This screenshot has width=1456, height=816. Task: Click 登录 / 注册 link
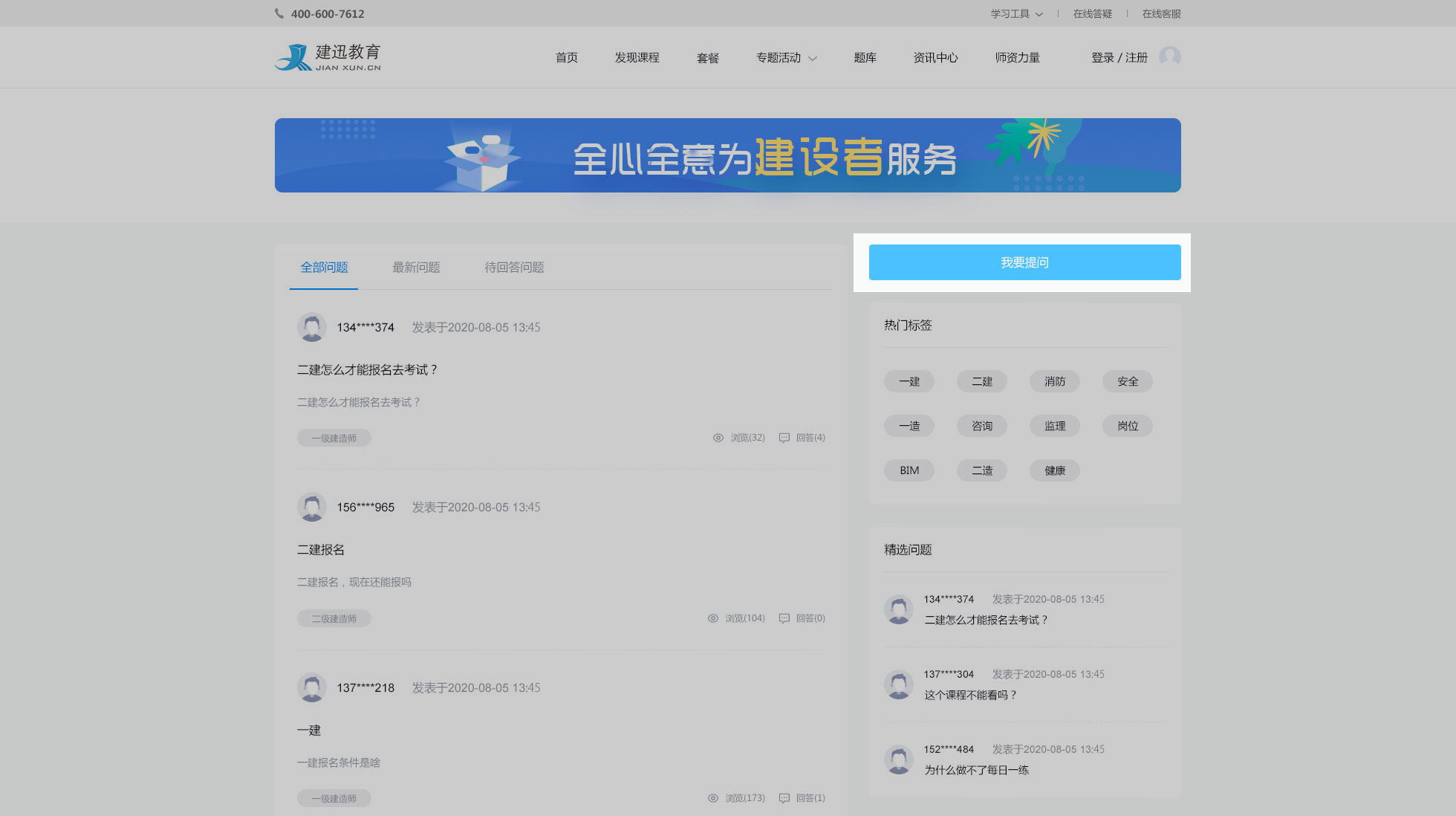[1119, 57]
